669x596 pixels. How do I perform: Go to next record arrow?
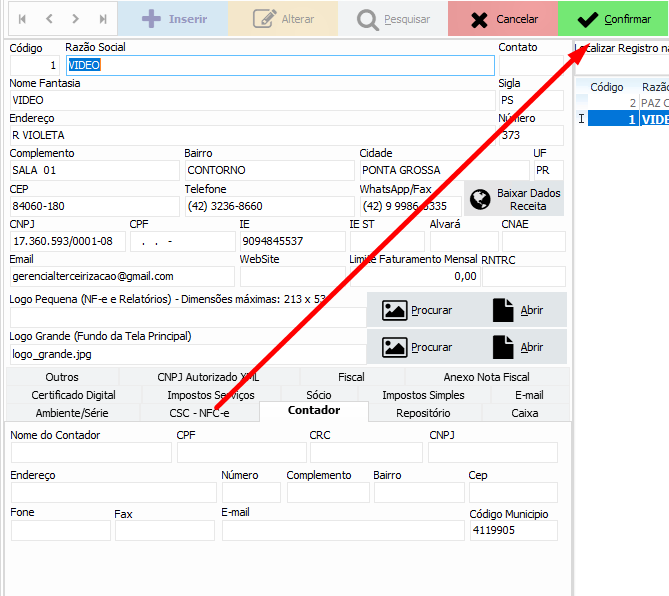click(76, 19)
